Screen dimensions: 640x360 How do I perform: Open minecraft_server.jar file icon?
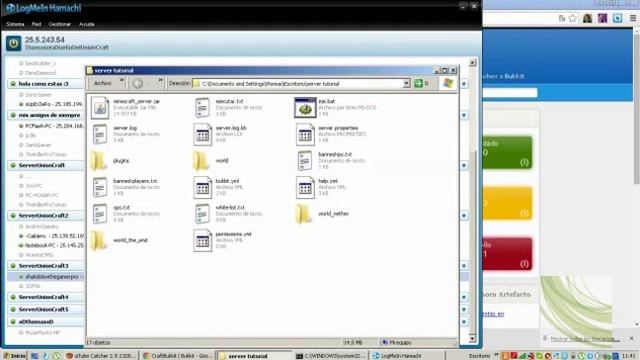100,108
